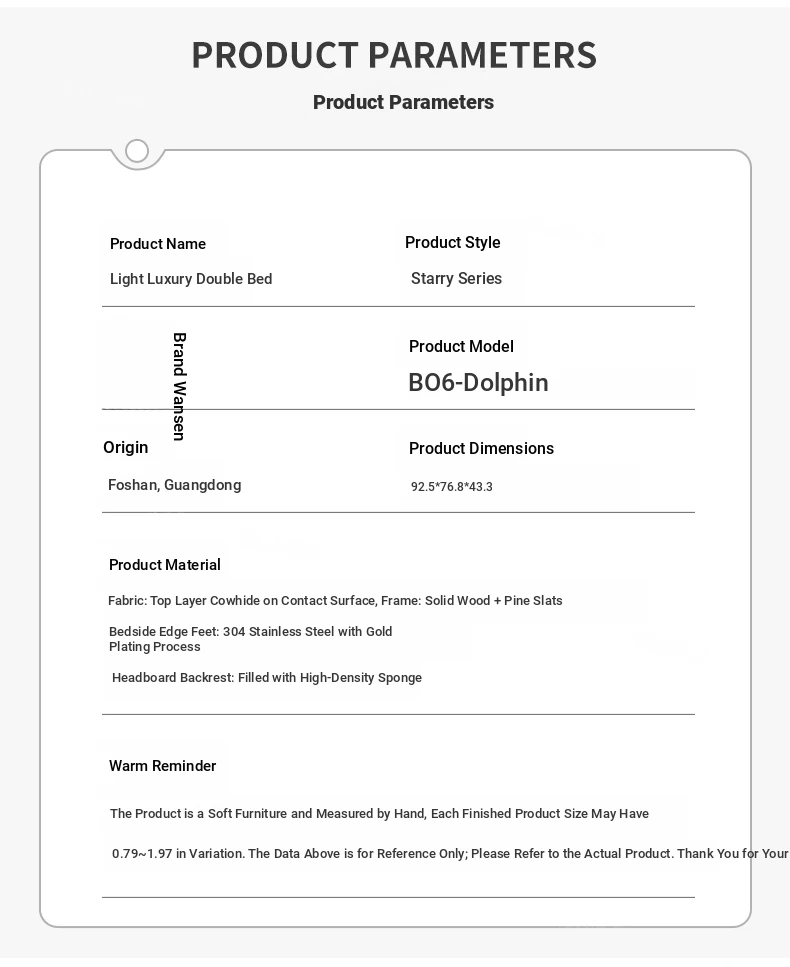Click the Starry Series value
This screenshot has height=967, width=790.
pos(456,278)
